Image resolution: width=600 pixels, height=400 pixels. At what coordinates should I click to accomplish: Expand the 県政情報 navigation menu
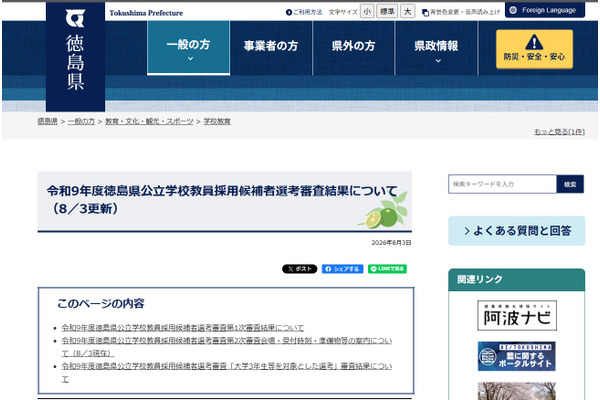click(x=436, y=48)
